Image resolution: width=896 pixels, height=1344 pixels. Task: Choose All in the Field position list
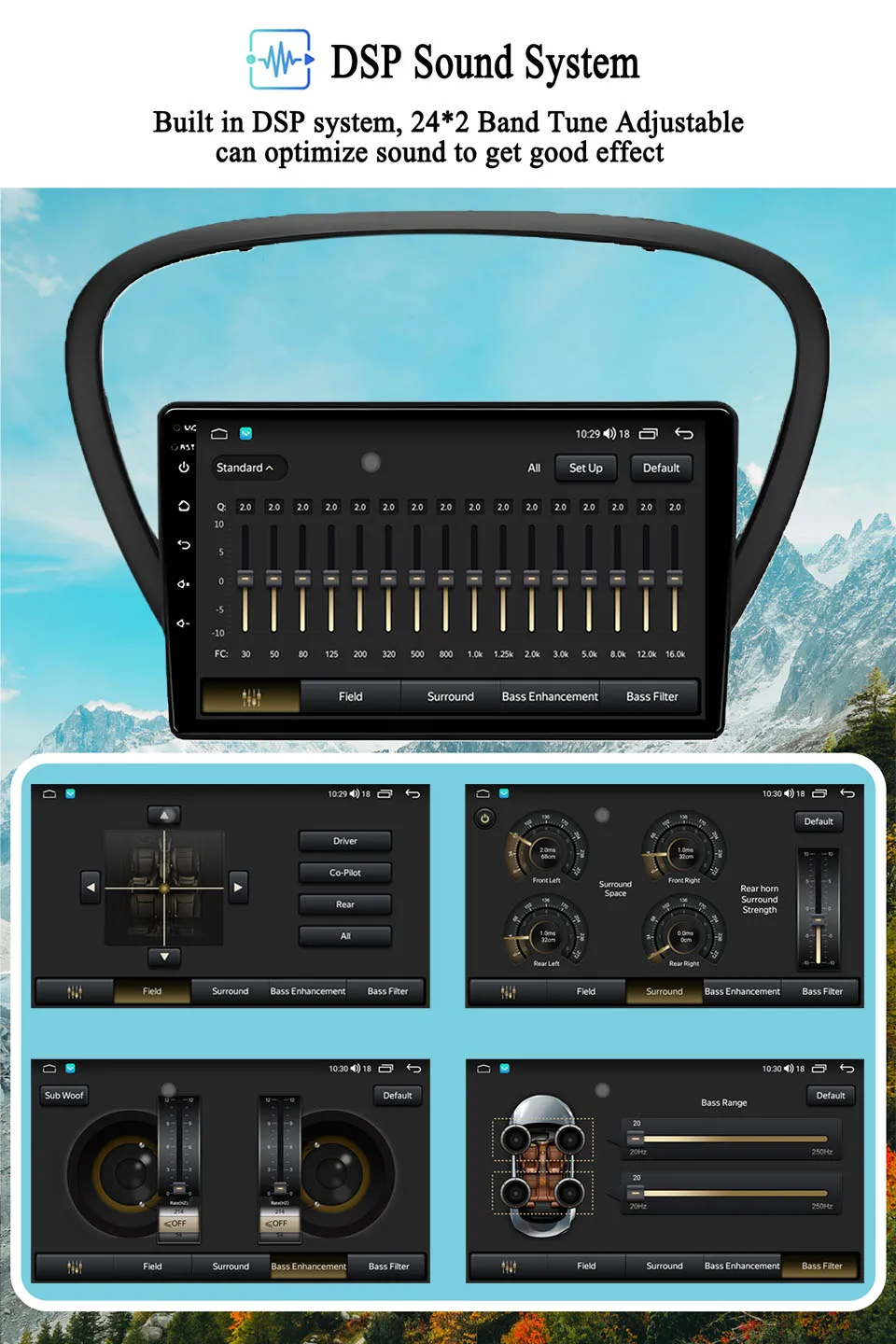coord(345,936)
